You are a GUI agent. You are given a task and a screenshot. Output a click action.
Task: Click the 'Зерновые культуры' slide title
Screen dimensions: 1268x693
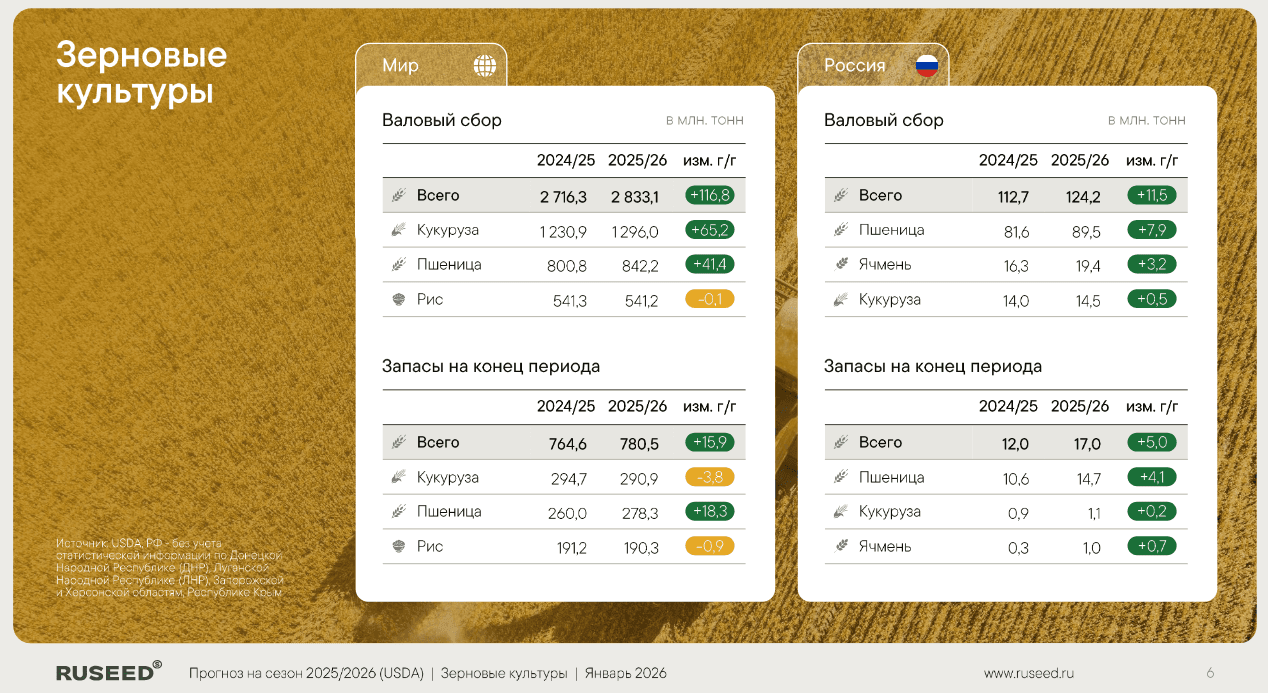click(x=141, y=72)
